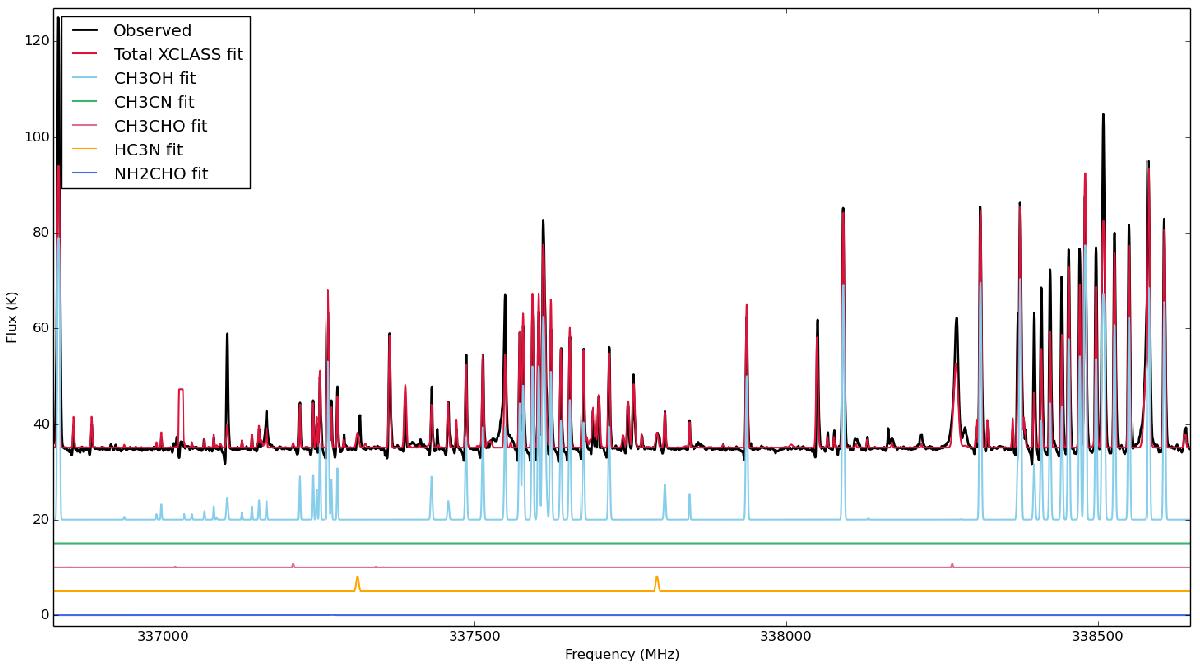Screen dimensions: 1200x668
Task: Select the 'CH3CN fit' legend label
Action: point(155,102)
